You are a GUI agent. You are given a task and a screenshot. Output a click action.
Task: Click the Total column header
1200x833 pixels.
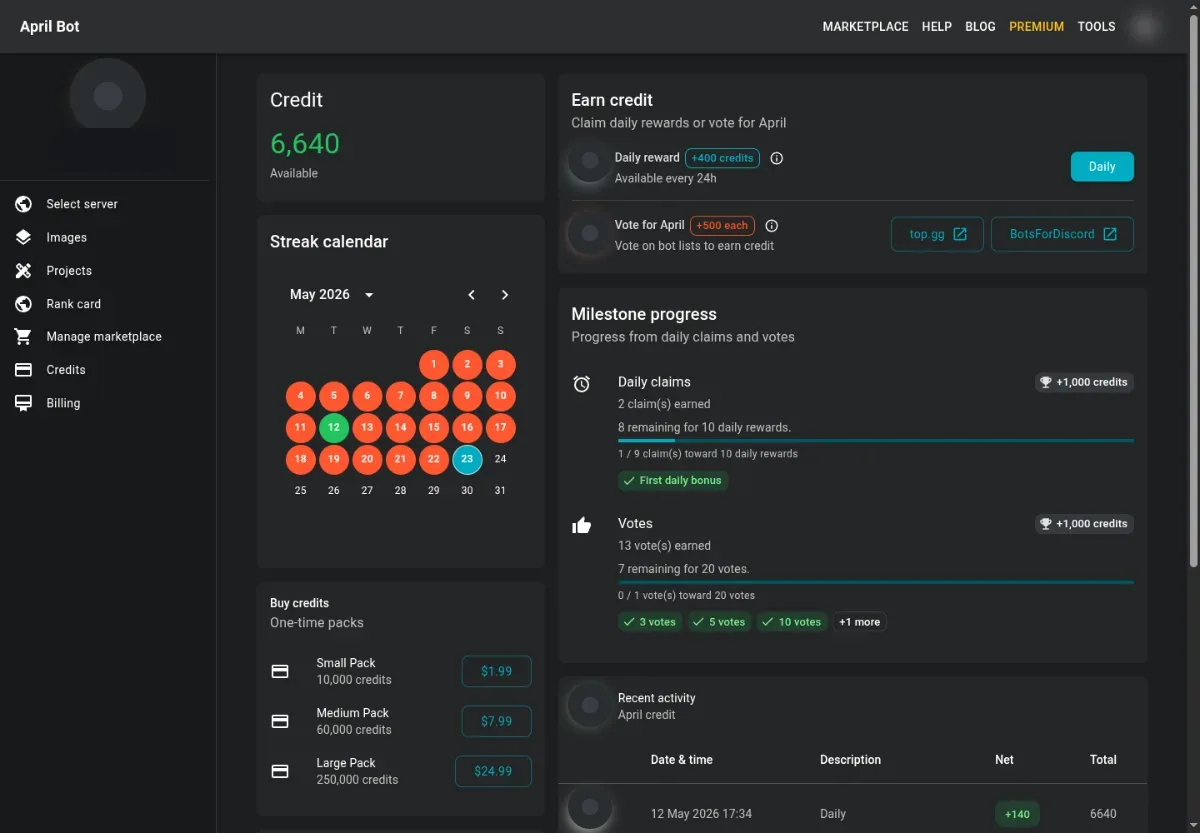click(1103, 760)
